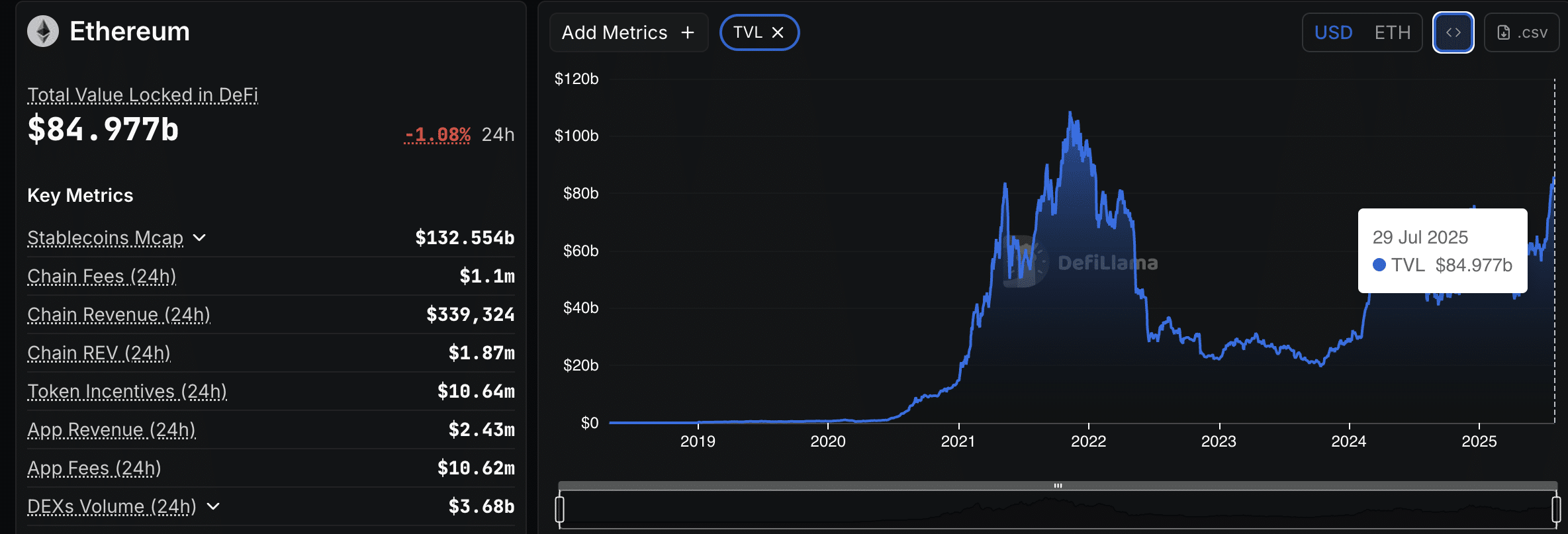Remove TVL metric with X icon

pyautogui.click(x=778, y=32)
